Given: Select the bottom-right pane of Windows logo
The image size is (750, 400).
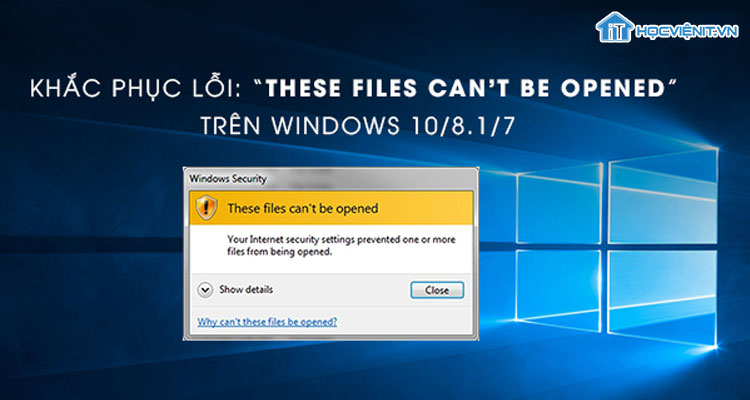Looking at the screenshot, I should [662, 298].
